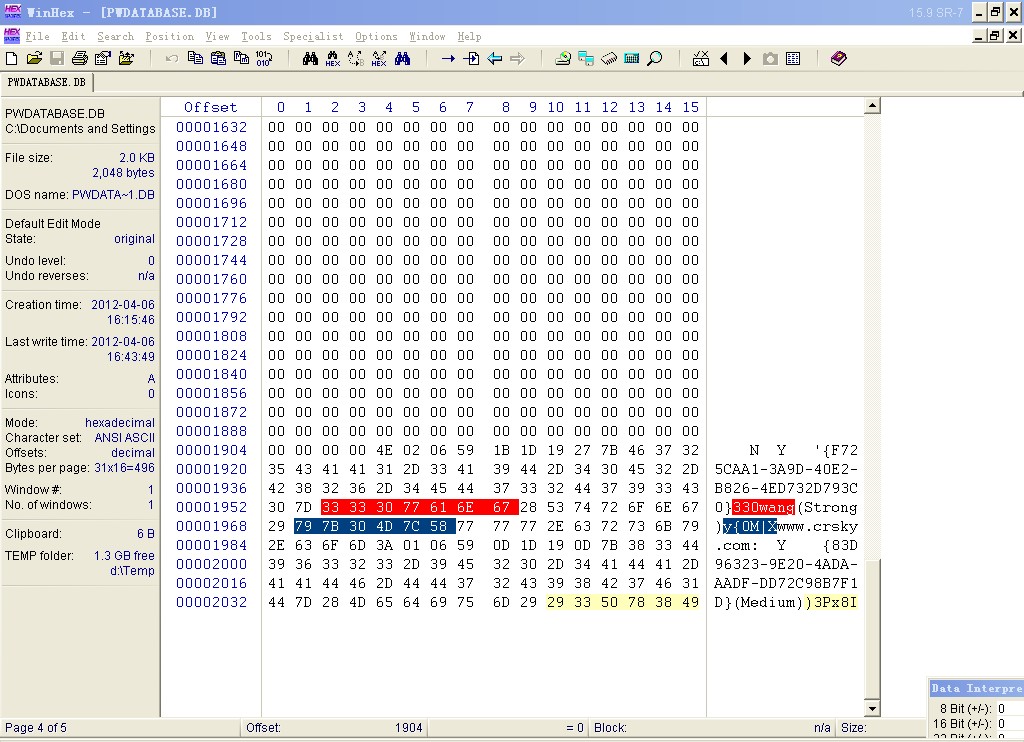Click the Offset column header
Image resolution: width=1024 pixels, height=742 pixels.
pyautogui.click(x=211, y=107)
